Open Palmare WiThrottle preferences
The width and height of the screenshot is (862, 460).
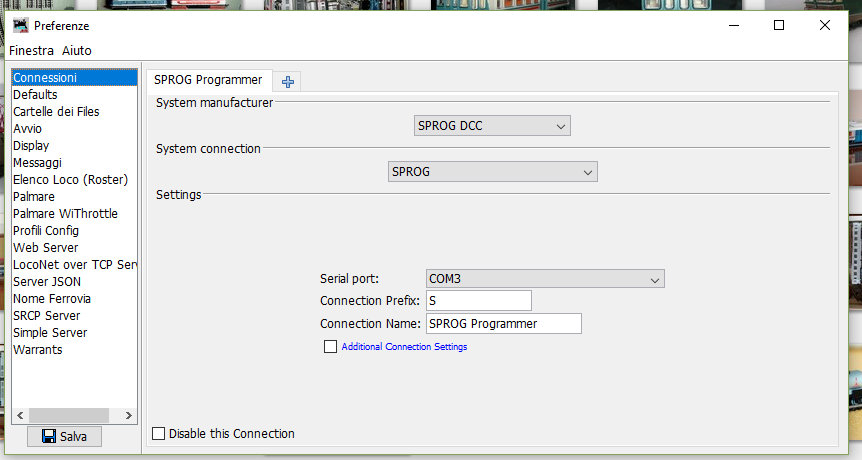click(x=65, y=214)
